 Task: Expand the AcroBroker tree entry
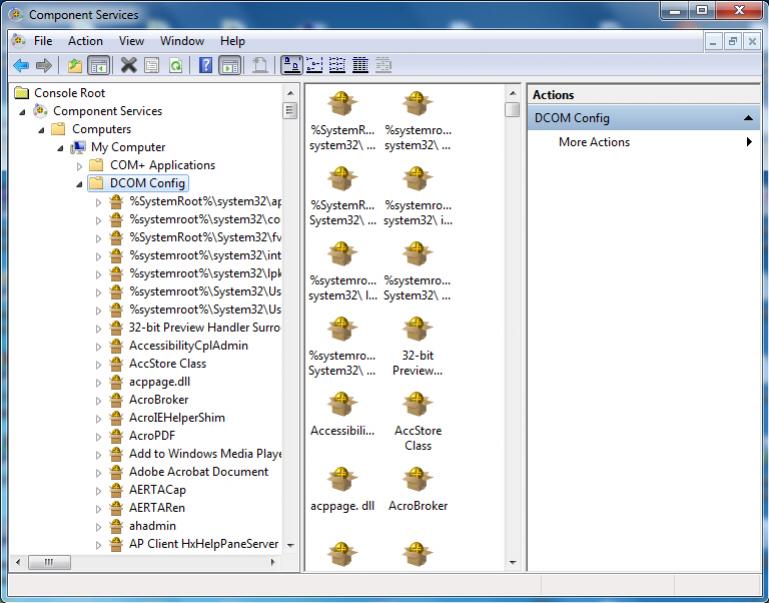pyautogui.click(x=99, y=401)
